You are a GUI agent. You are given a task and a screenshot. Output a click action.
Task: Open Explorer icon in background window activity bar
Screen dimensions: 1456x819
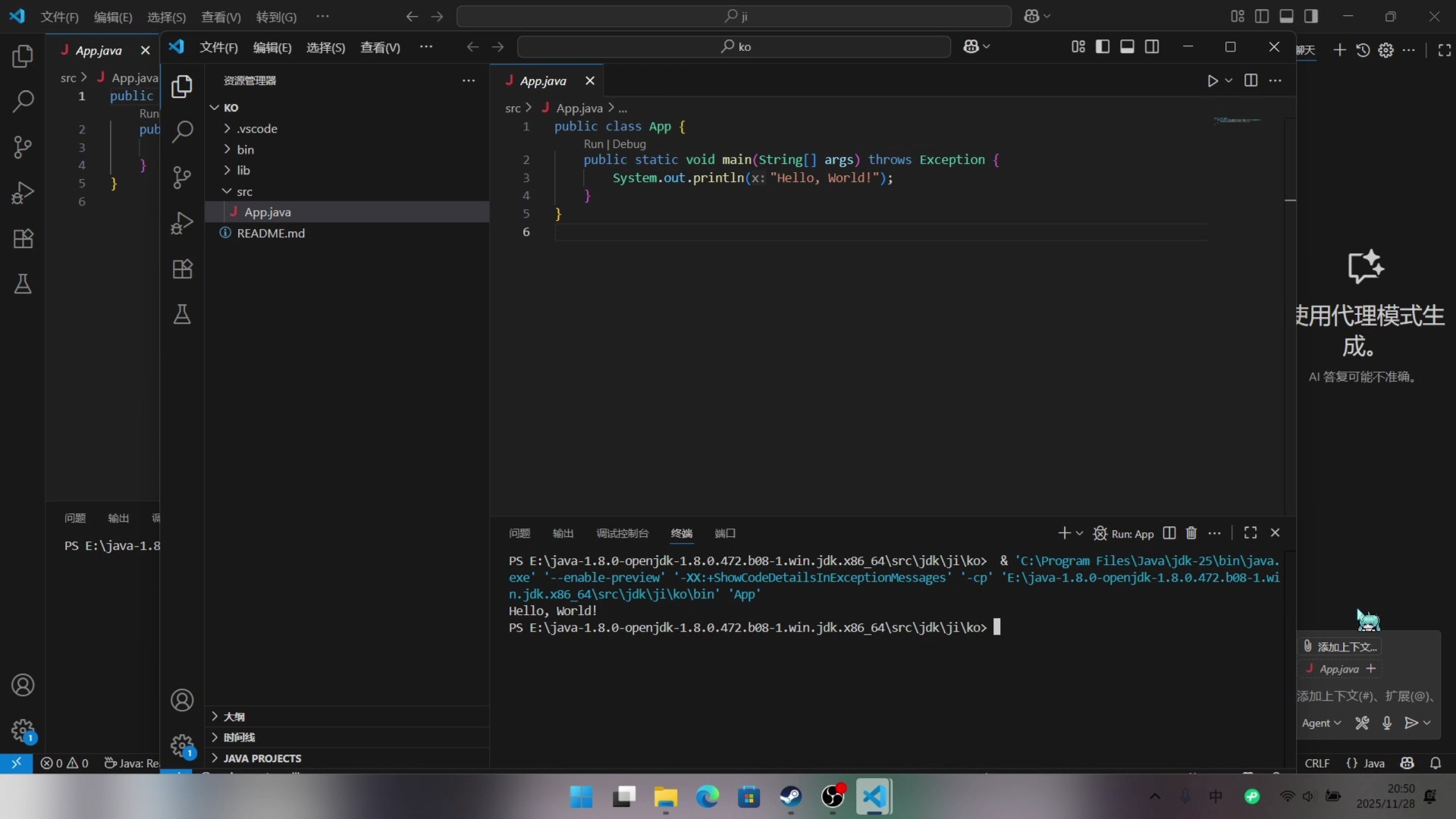coord(23,56)
